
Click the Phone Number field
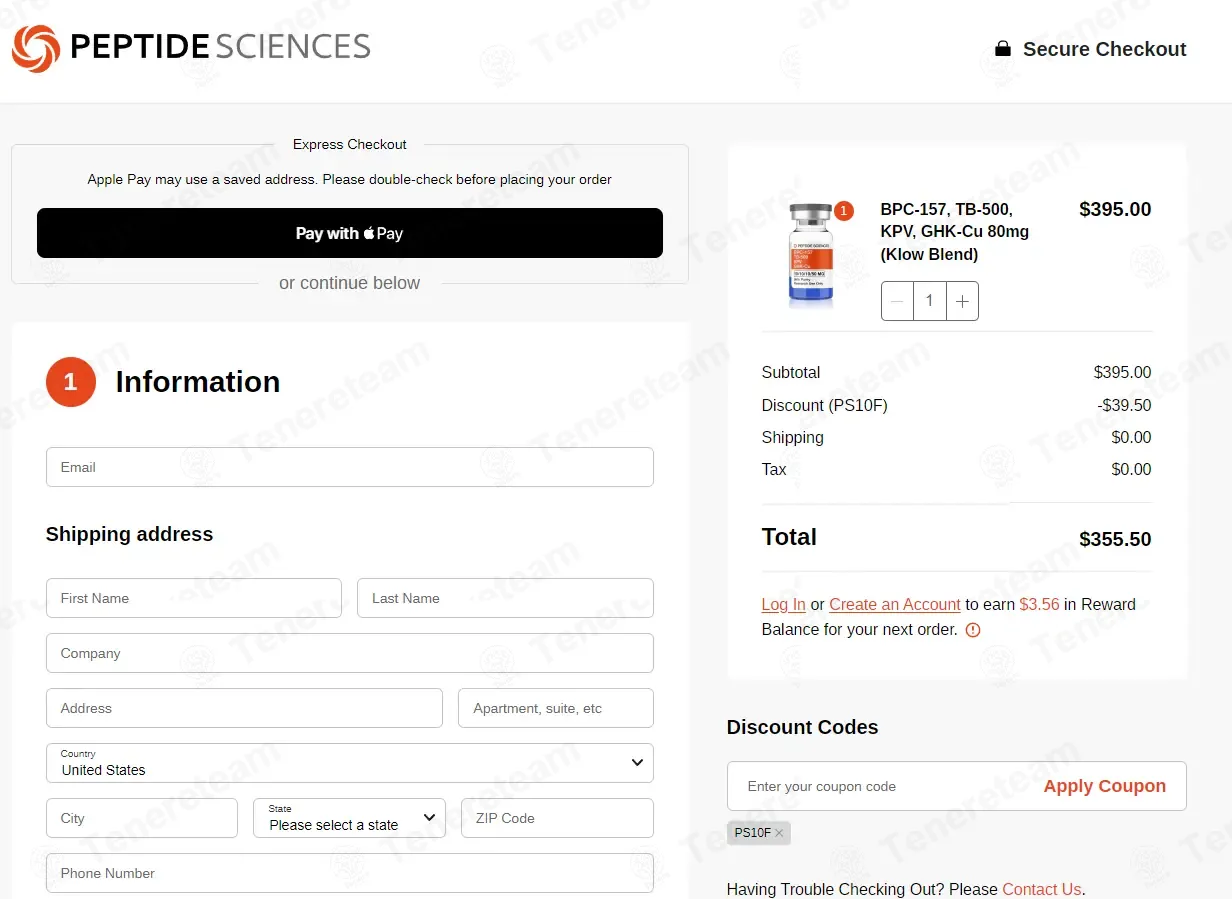(x=350, y=873)
